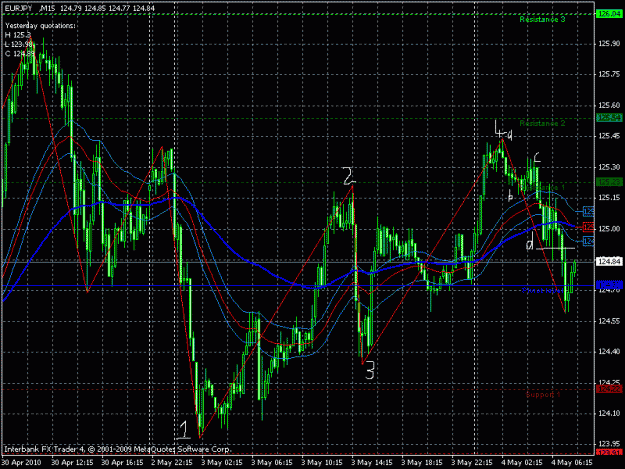Click the '3 May 10:15' time label

pos(322,463)
